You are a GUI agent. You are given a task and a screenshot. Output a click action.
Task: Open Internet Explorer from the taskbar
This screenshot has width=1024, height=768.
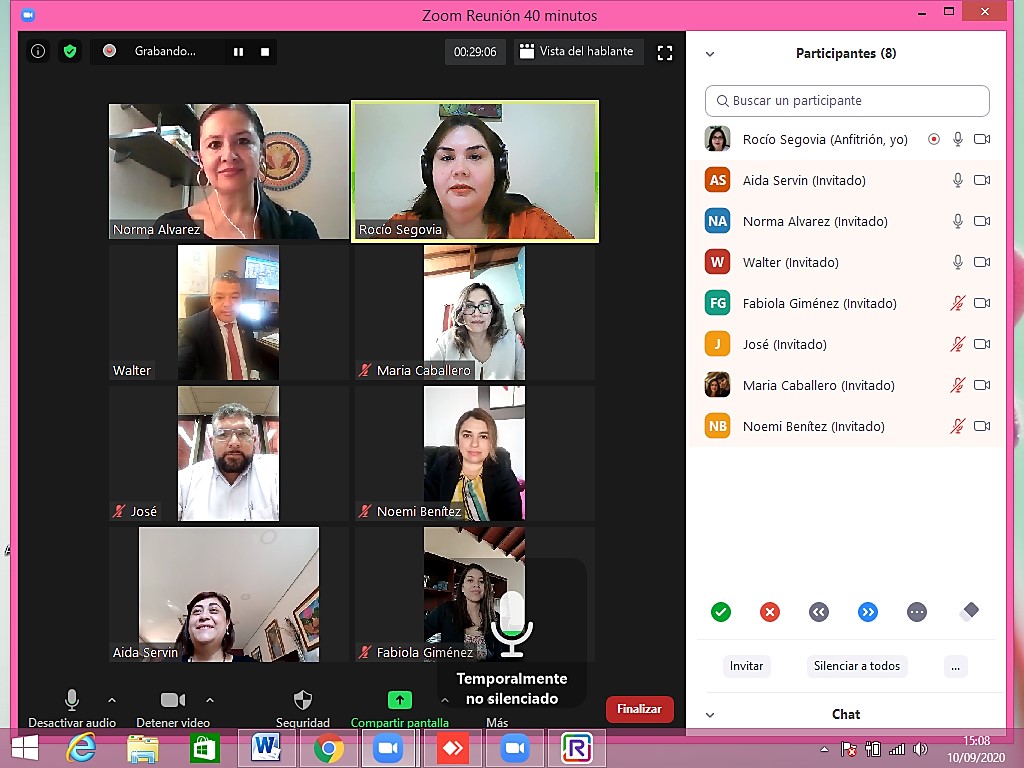click(x=82, y=748)
